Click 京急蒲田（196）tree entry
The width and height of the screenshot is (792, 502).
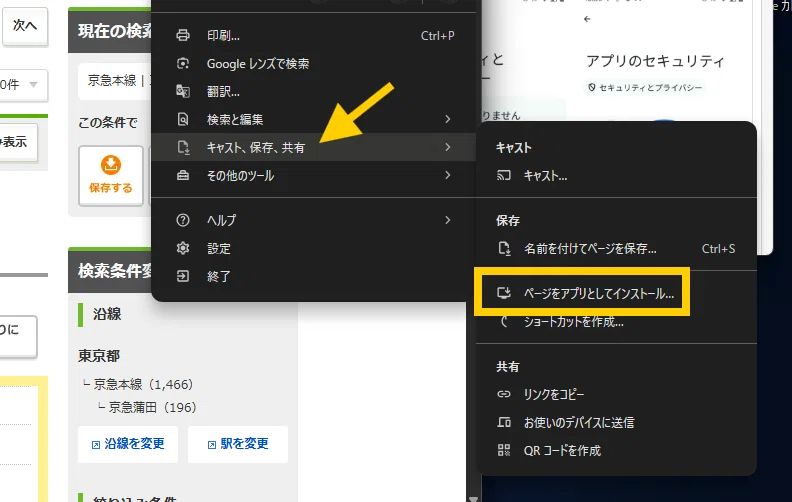pos(152,407)
